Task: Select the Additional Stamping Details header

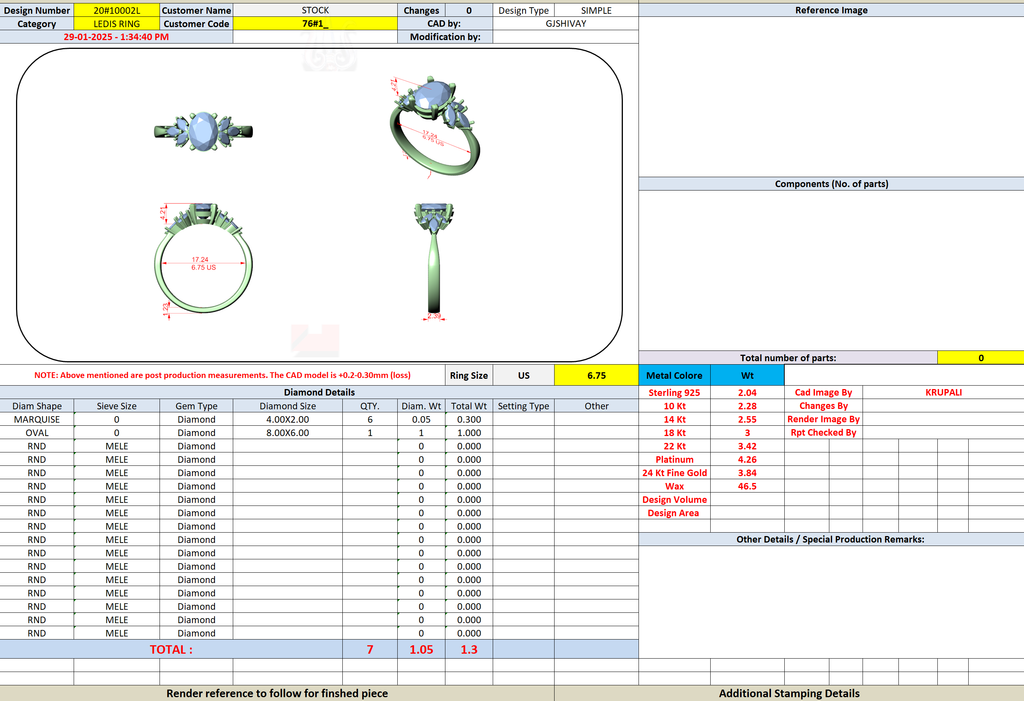Action: click(x=789, y=693)
